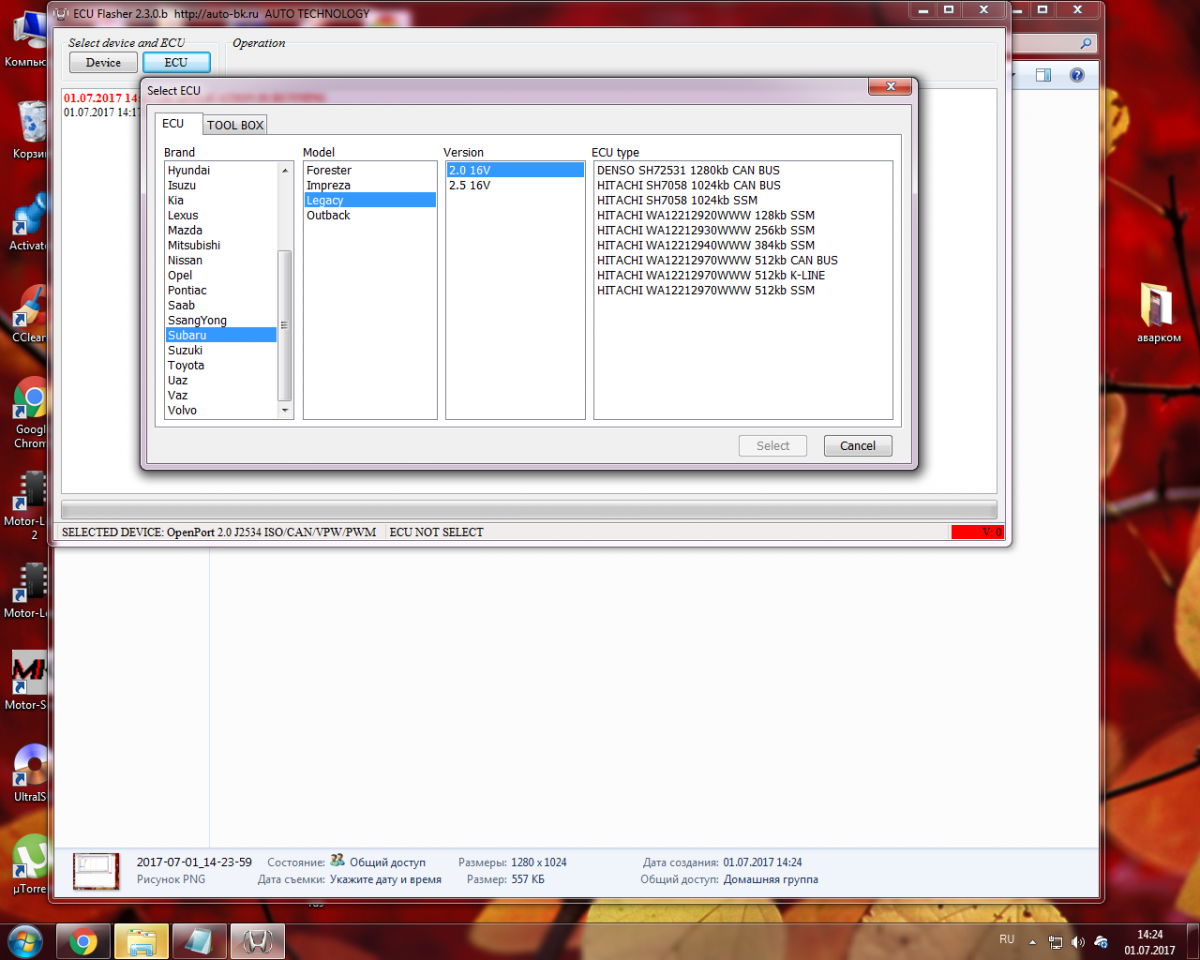1200x960 pixels.
Task: Switch to the TOOL BOX tab
Action: pos(236,125)
